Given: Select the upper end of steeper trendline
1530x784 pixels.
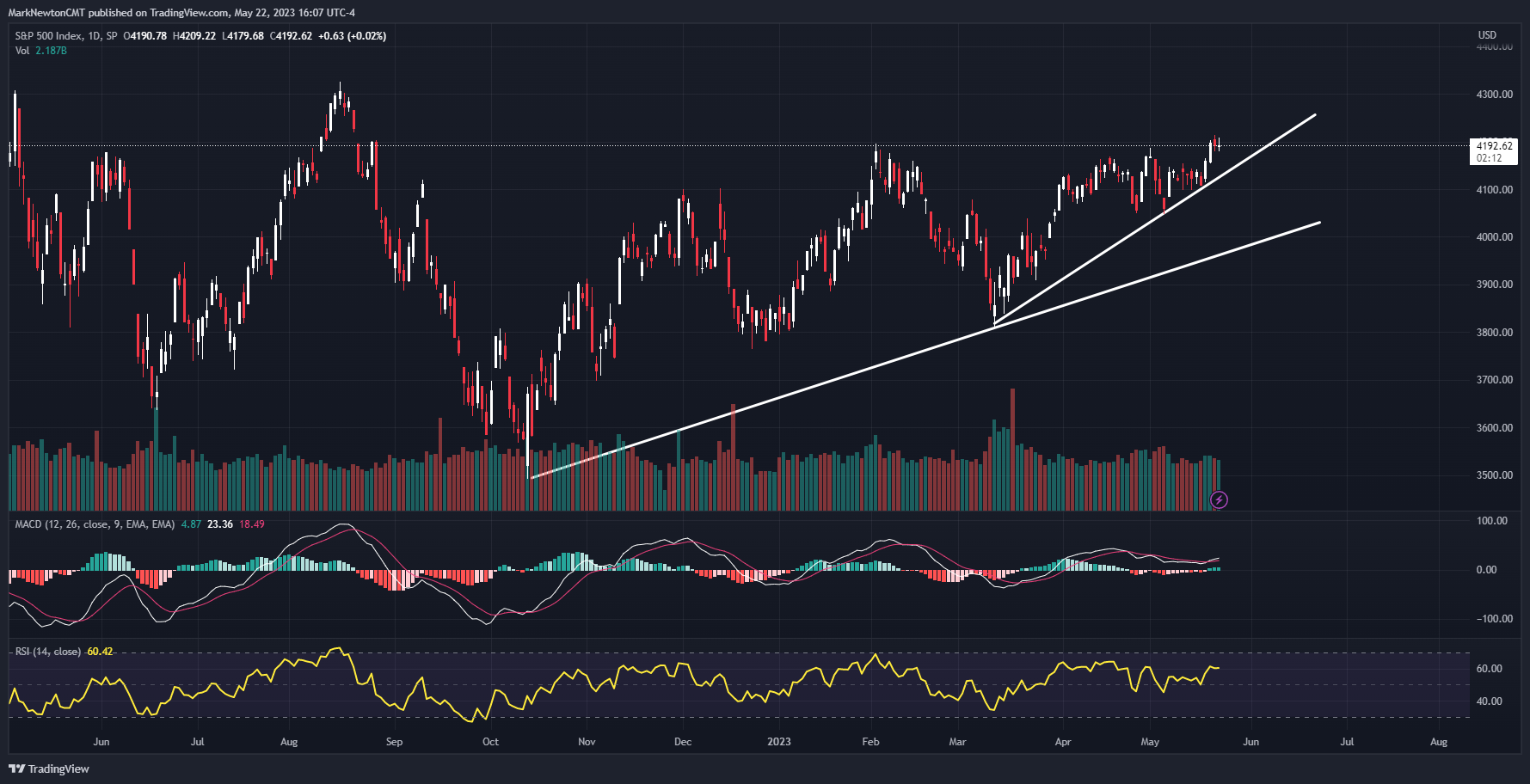Looking at the screenshot, I should (x=1315, y=114).
